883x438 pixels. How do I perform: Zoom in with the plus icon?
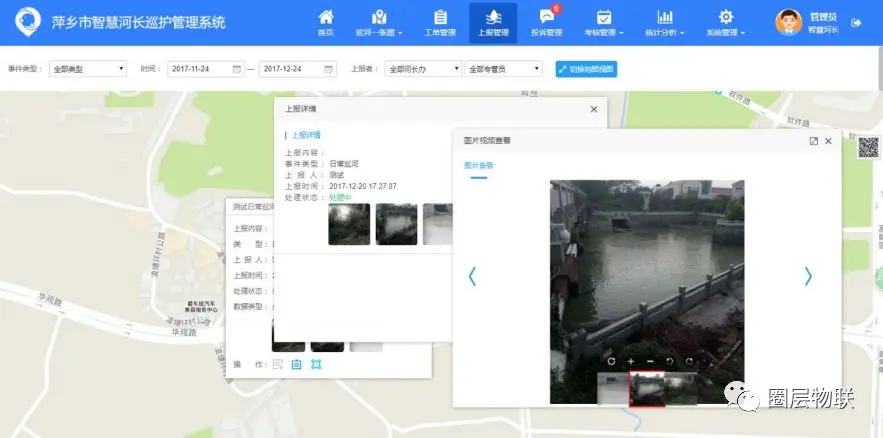[x=631, y=361]
